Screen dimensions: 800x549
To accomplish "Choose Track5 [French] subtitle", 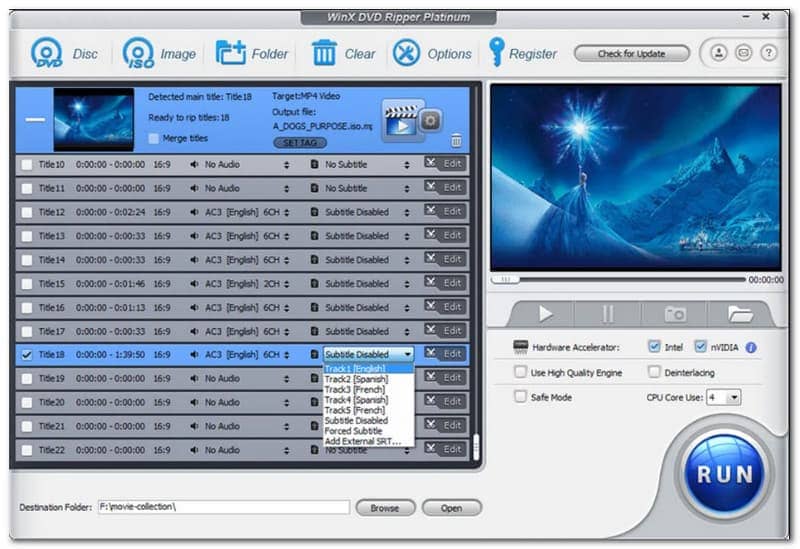I will (368, 410).
